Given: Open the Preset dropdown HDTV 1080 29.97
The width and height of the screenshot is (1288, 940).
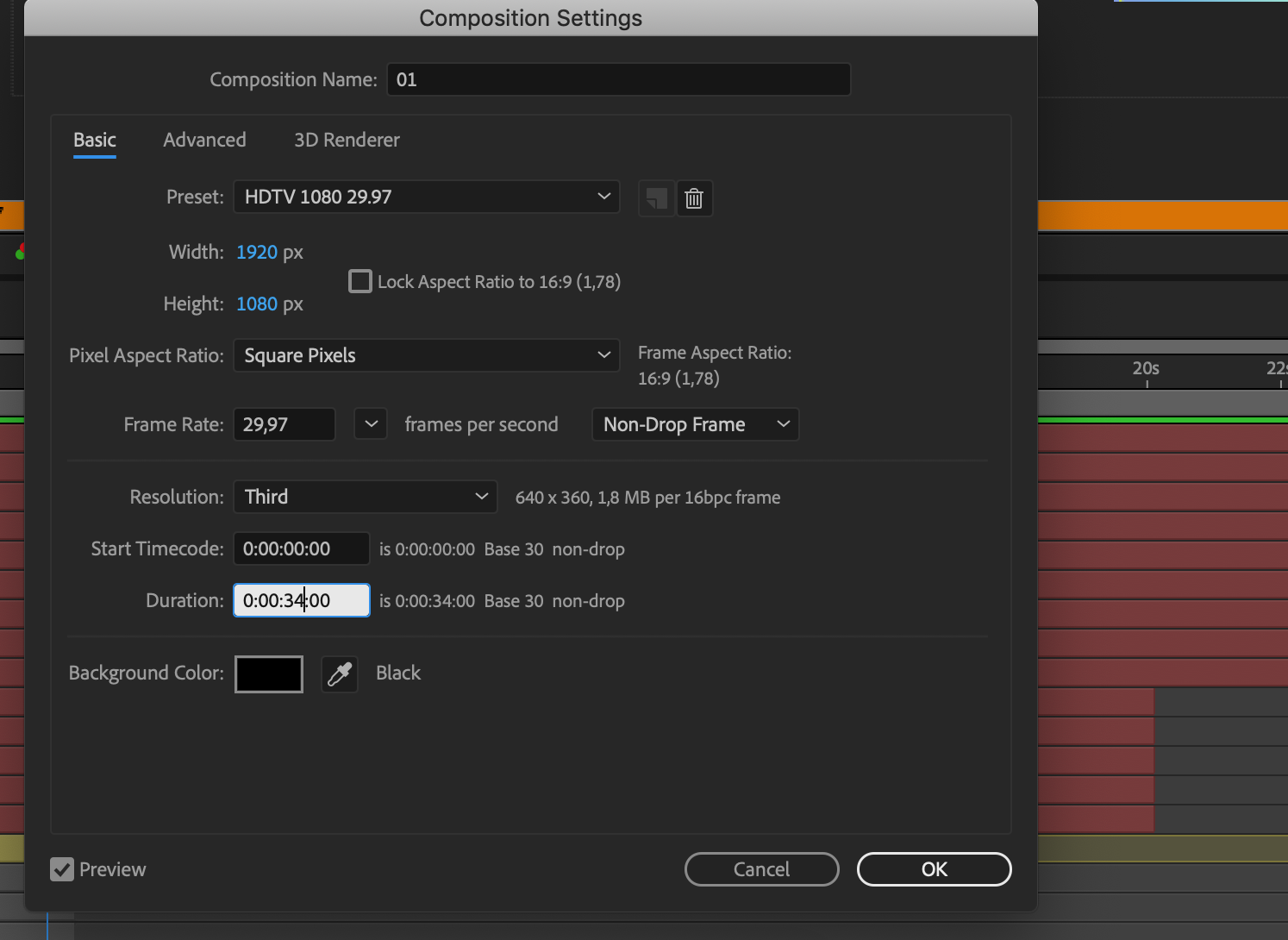Looking at the screenshot, I should pyautogui.click(x=426, y=197).
